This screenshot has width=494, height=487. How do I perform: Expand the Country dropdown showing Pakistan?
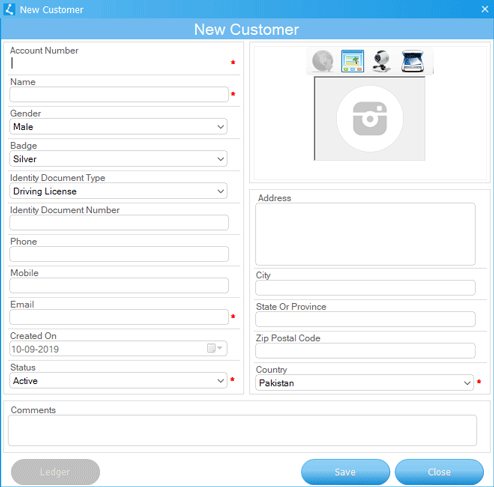(364, 383)
